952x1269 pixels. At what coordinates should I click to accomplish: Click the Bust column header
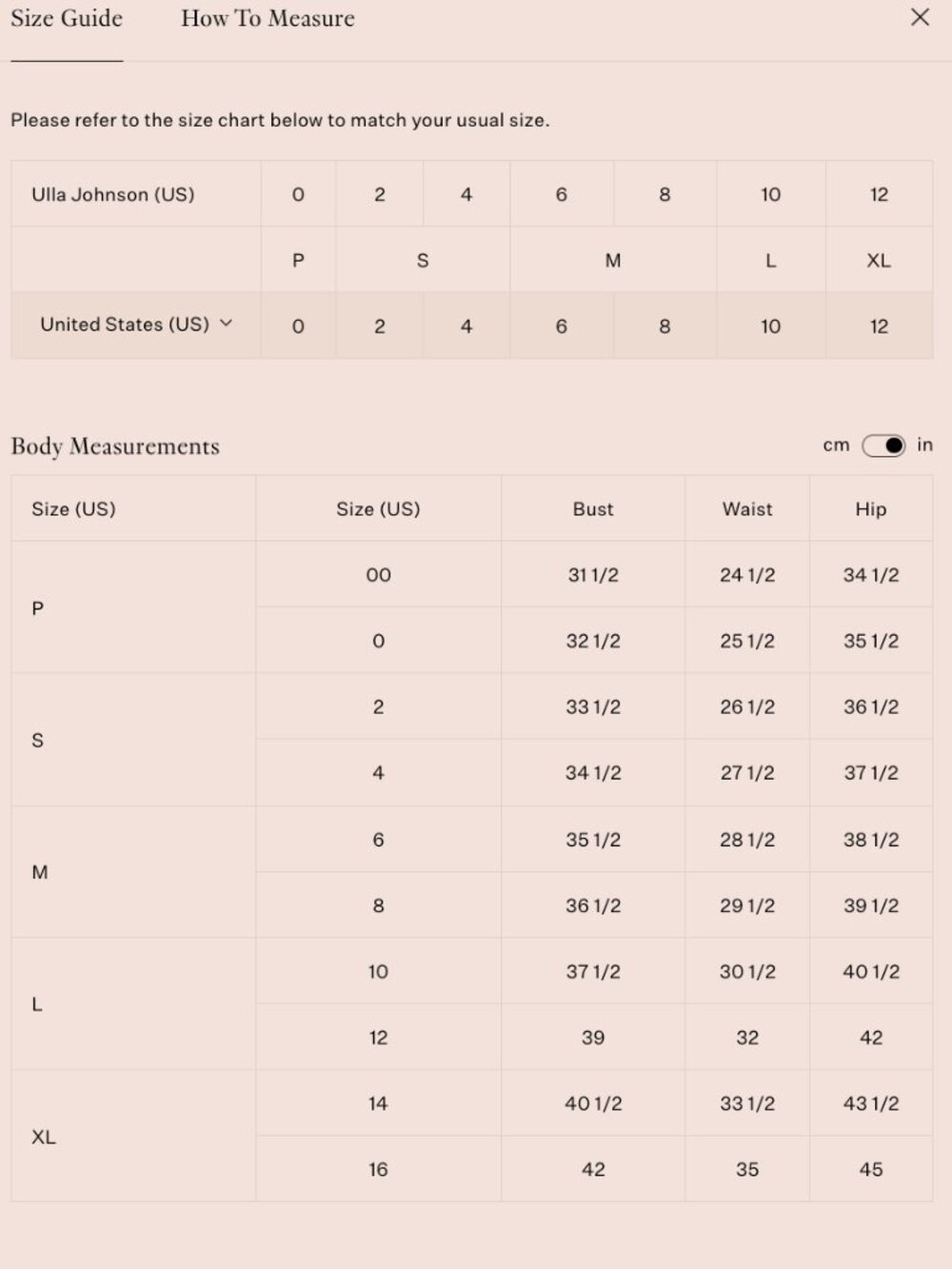(593, 509)
